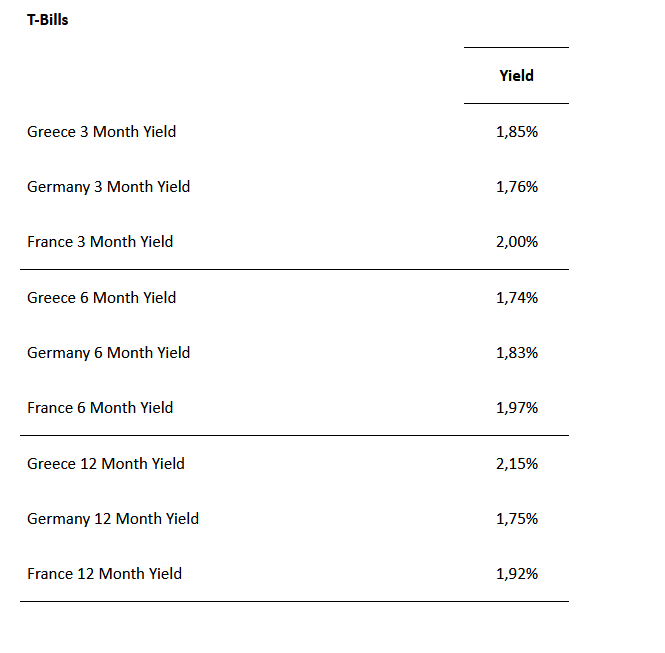Select the Germany 12 Month Yield label
The image size is (665, 653).
[113, 519]
